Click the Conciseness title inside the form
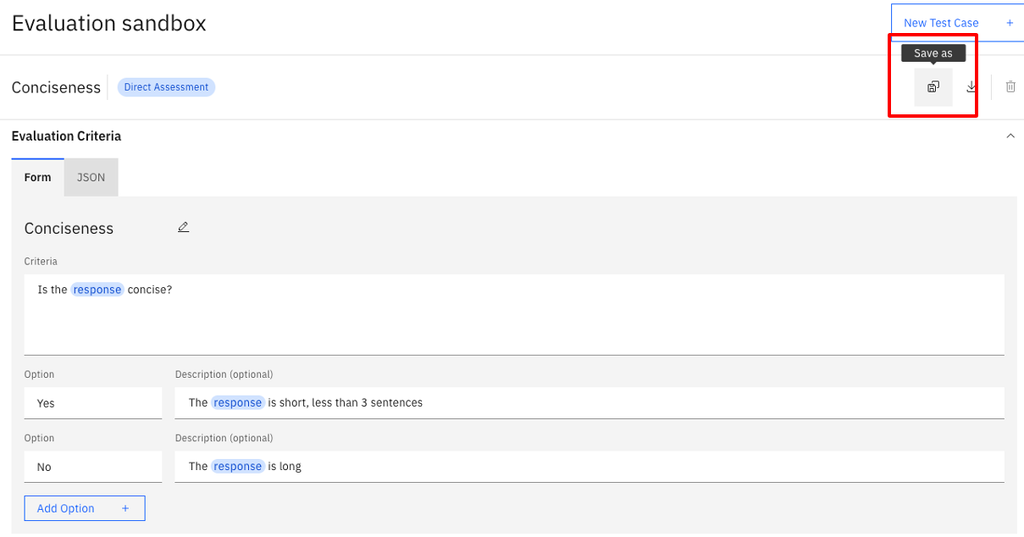The height and width of the screenshot is (537, 1024). coord(69,228)
